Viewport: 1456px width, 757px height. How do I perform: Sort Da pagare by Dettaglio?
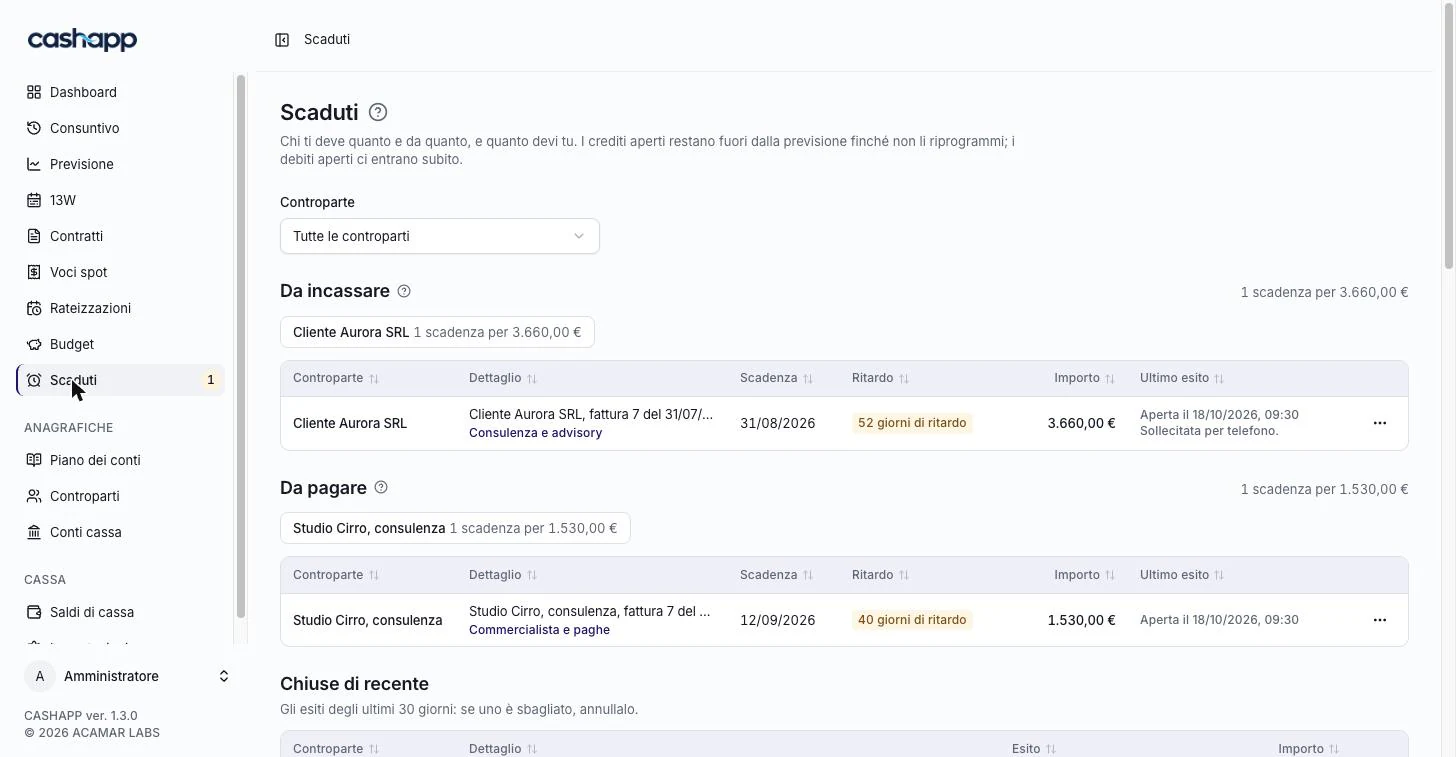(503, 575)
